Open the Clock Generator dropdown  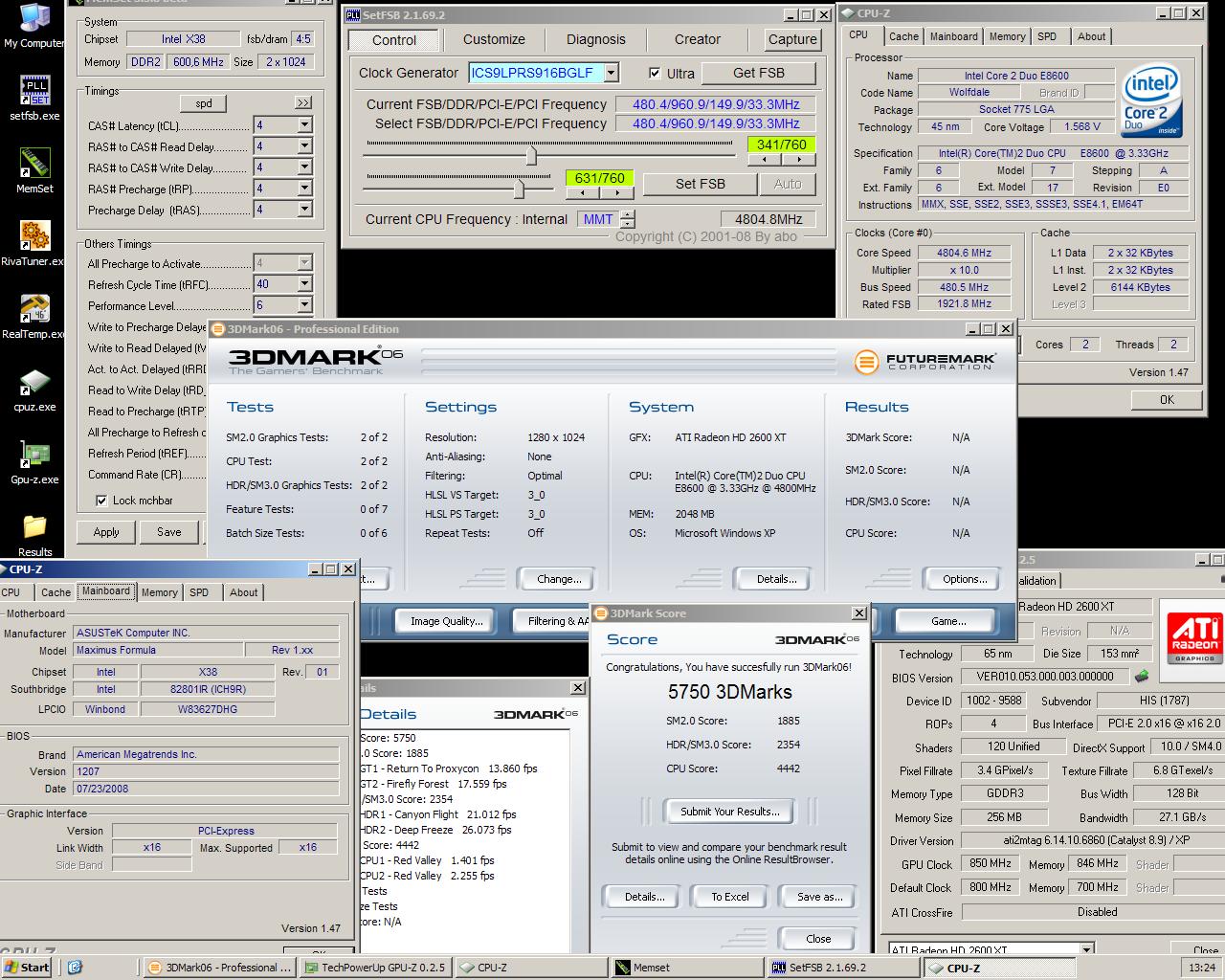click(x=611, y=73)
